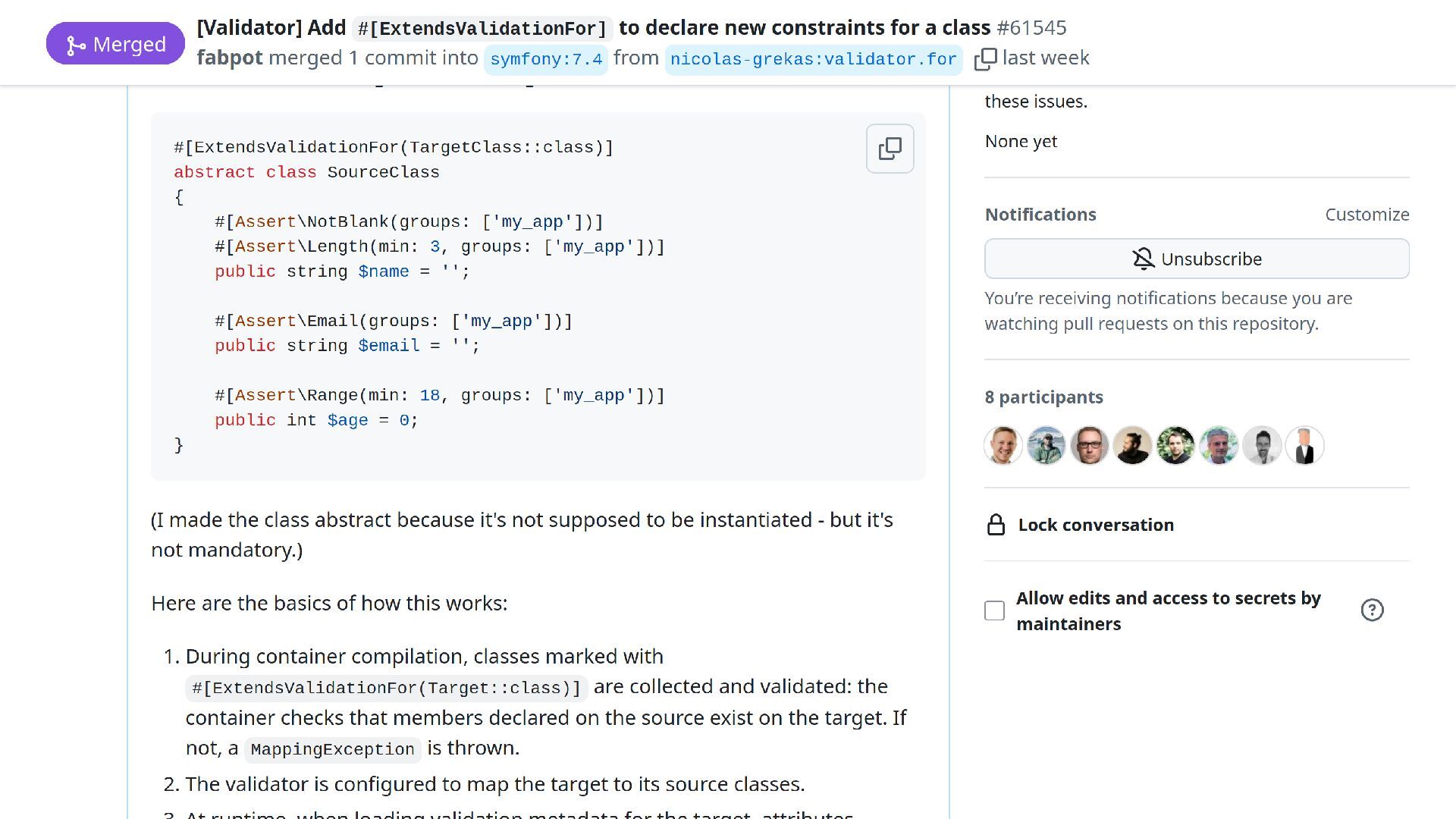Click the fourth participant avatar
The height and width of the screenshot is (819, 1456).
click(x=1133, y=445)
